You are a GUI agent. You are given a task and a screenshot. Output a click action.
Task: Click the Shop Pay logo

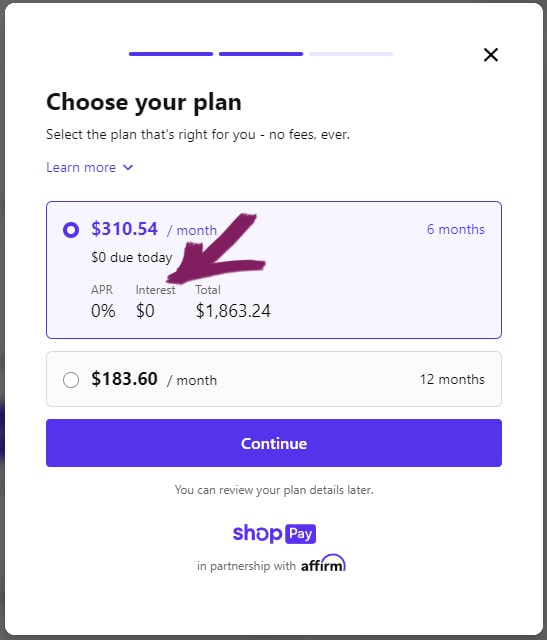(274, 533)
